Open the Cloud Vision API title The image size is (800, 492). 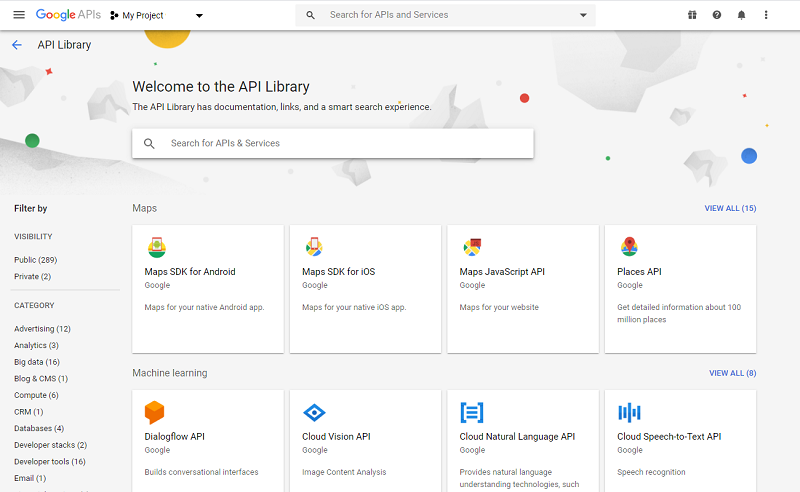[336, 436]
